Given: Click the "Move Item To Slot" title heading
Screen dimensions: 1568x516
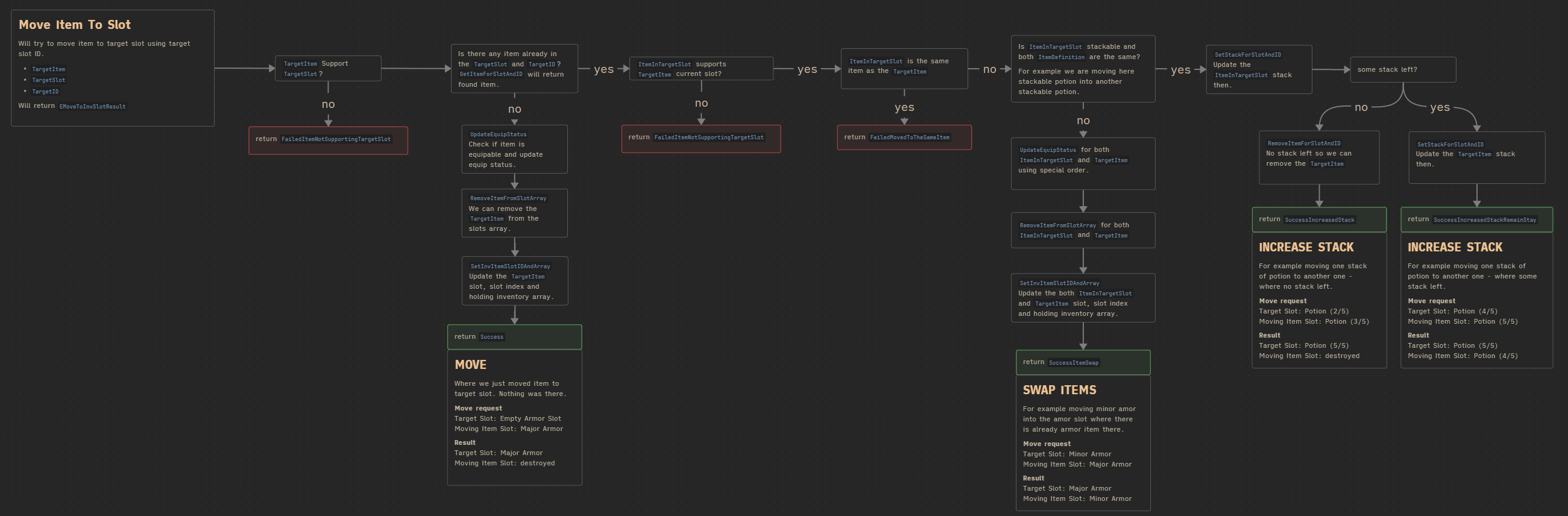Looking at the screenshot, I should tap(74, 25).
